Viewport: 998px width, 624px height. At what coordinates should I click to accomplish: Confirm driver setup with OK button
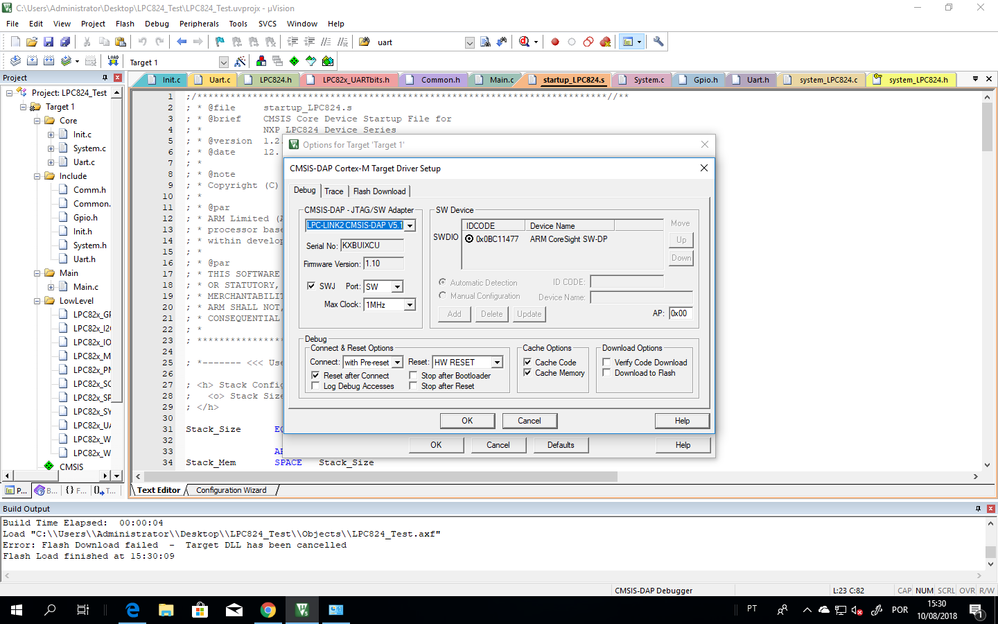467,420
